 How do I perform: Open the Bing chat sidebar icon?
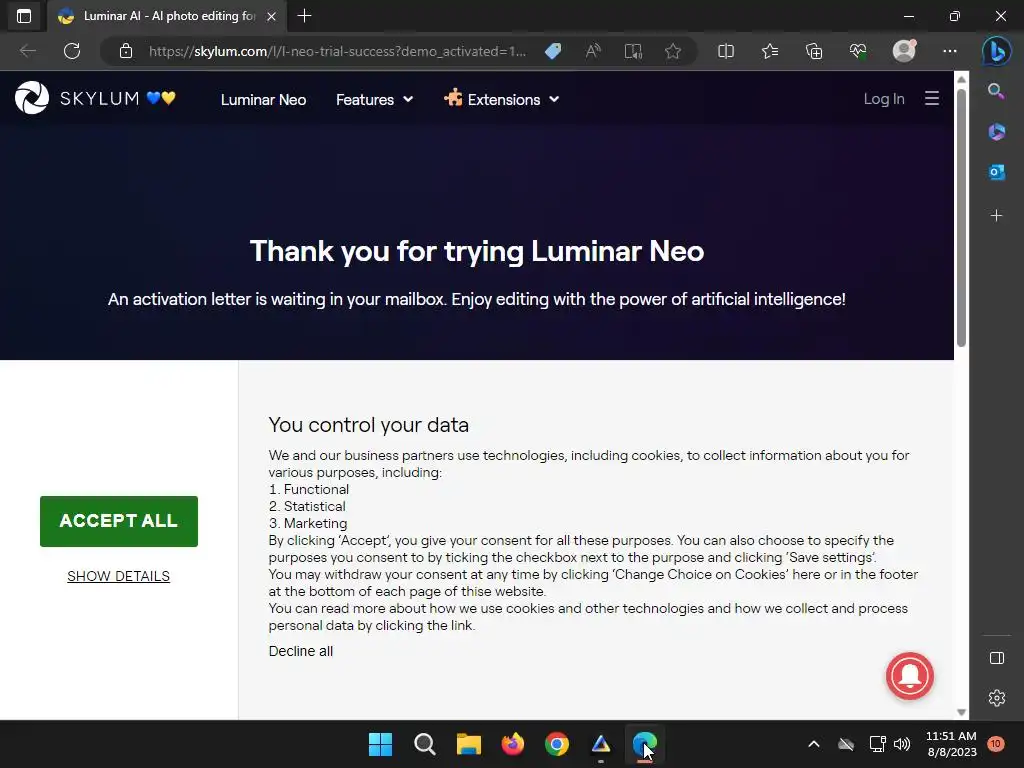[997, 51]
